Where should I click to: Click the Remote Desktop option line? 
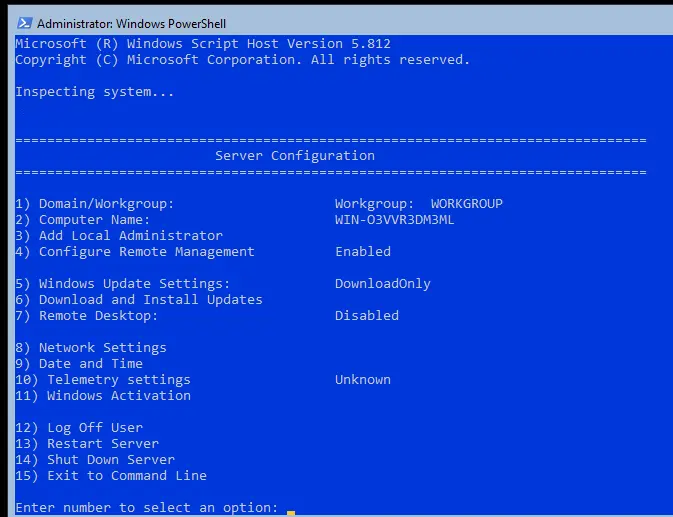pos(87,316)
